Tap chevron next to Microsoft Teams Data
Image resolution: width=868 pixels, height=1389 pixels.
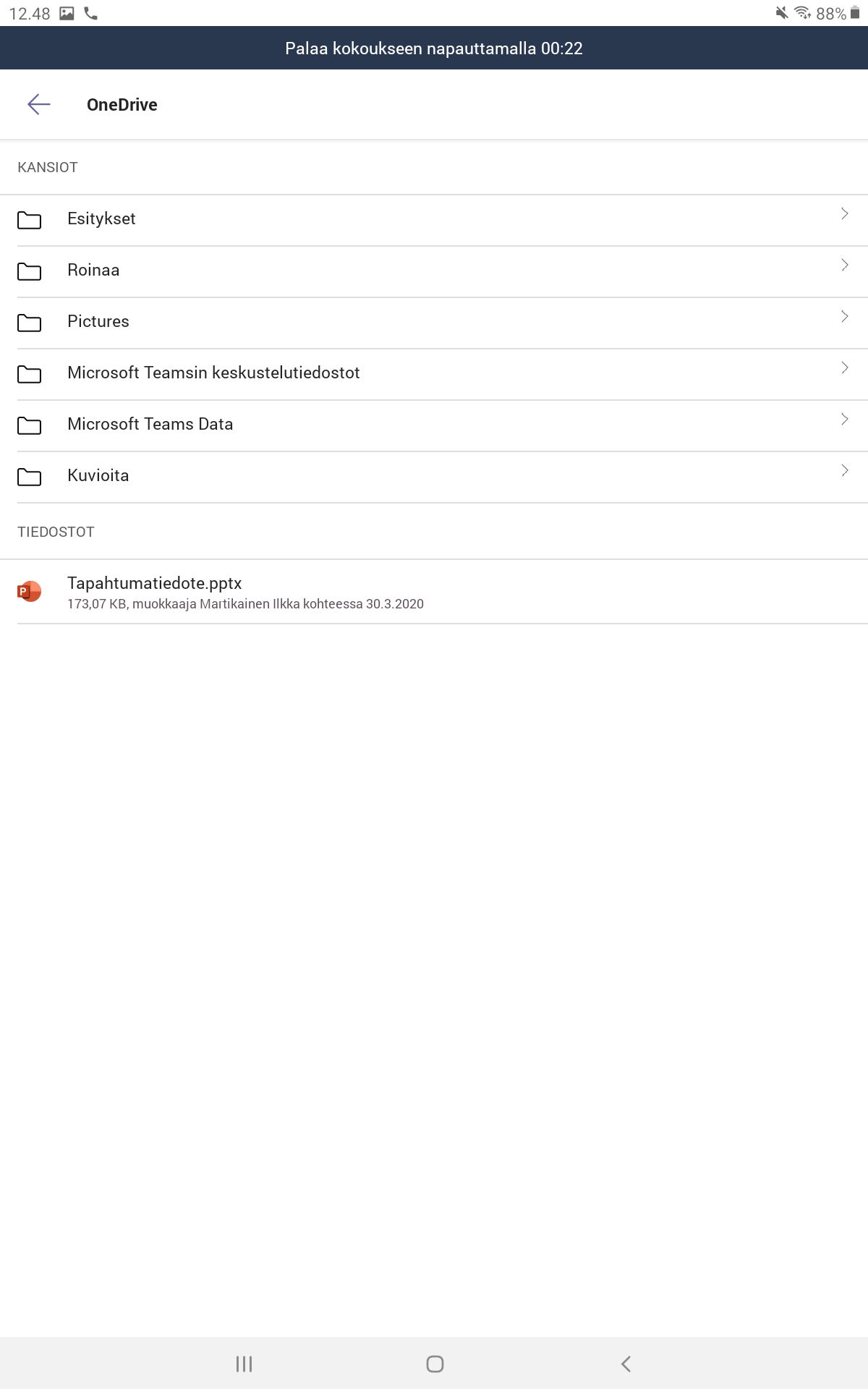click(844, 419)
